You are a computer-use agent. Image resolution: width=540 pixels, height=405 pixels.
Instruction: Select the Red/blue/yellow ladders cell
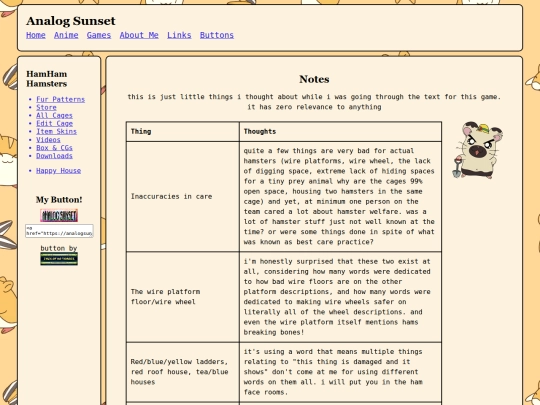[x=183, y=372]
